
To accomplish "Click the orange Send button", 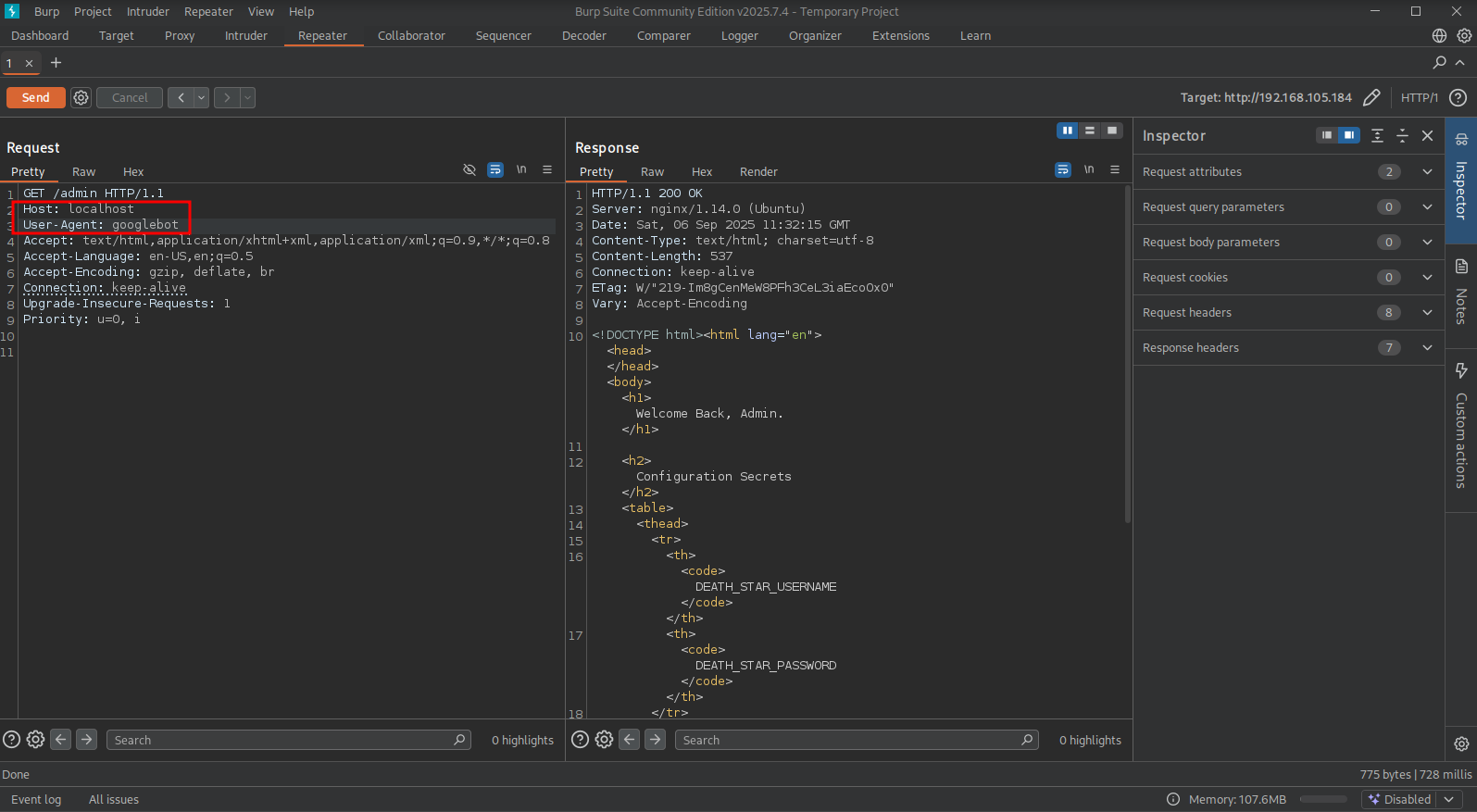I will click(x=36, y=97).
